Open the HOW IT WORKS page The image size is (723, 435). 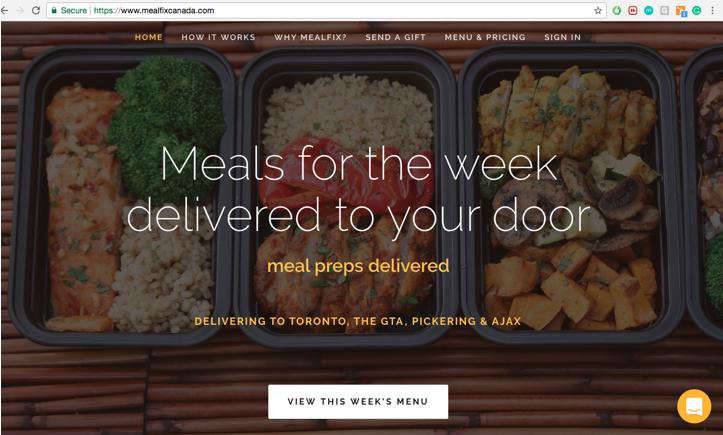pyautogui.click(x=218, y=37)
